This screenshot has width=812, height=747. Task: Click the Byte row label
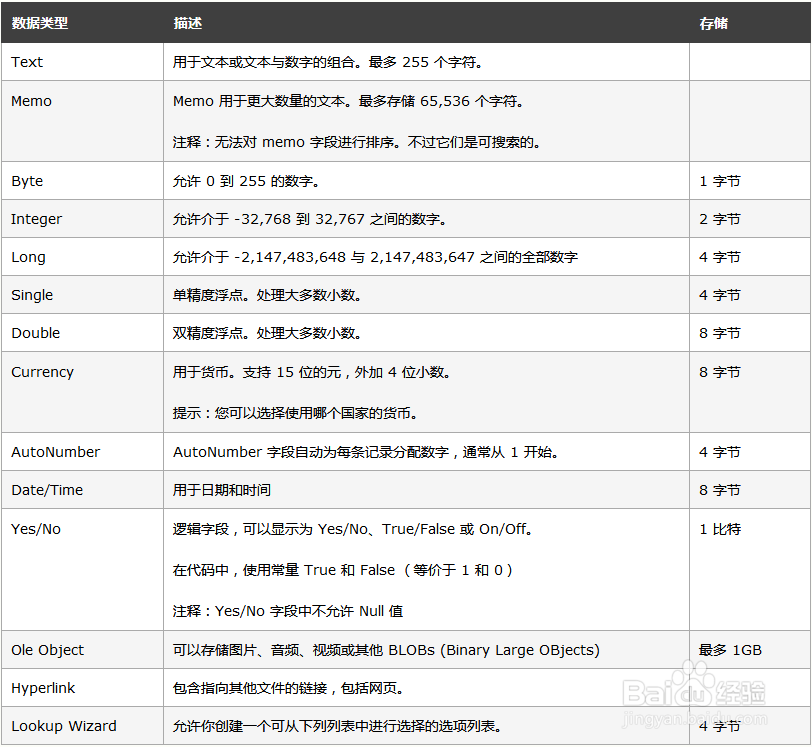point(25,181)
